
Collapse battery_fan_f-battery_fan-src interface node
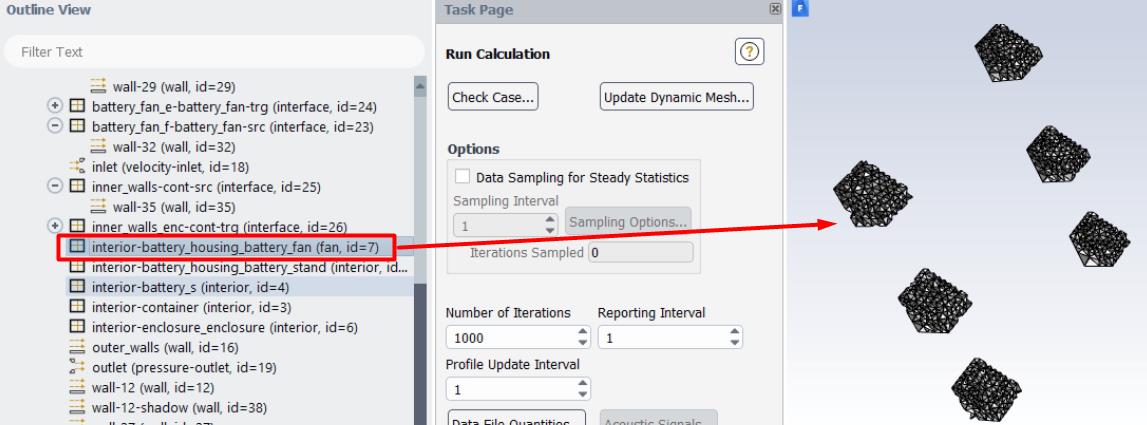click(55, 127)
